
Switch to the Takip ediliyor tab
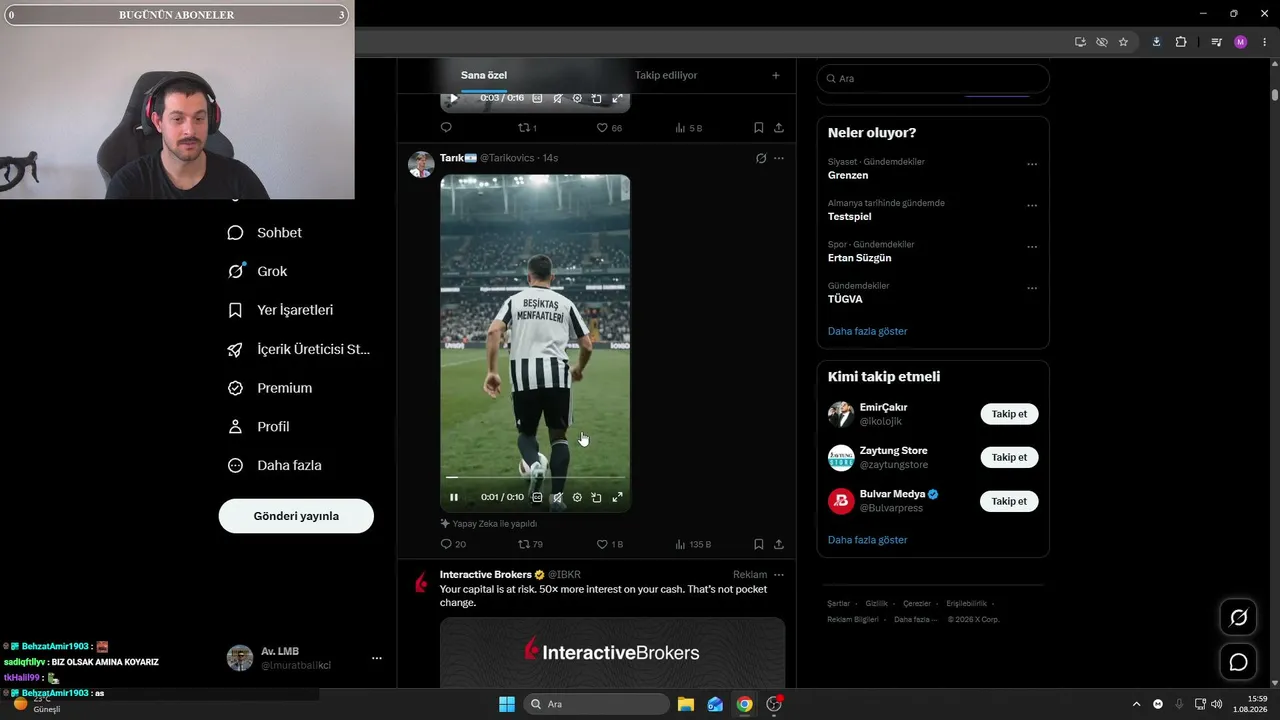pos(666,75)
